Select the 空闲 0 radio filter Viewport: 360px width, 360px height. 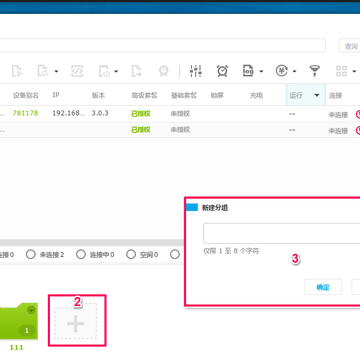click(x=131, y=255)
